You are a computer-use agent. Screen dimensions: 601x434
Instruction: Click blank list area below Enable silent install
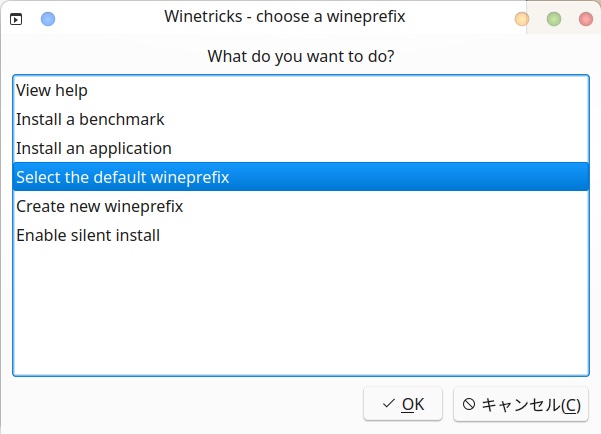pos(300,310)
